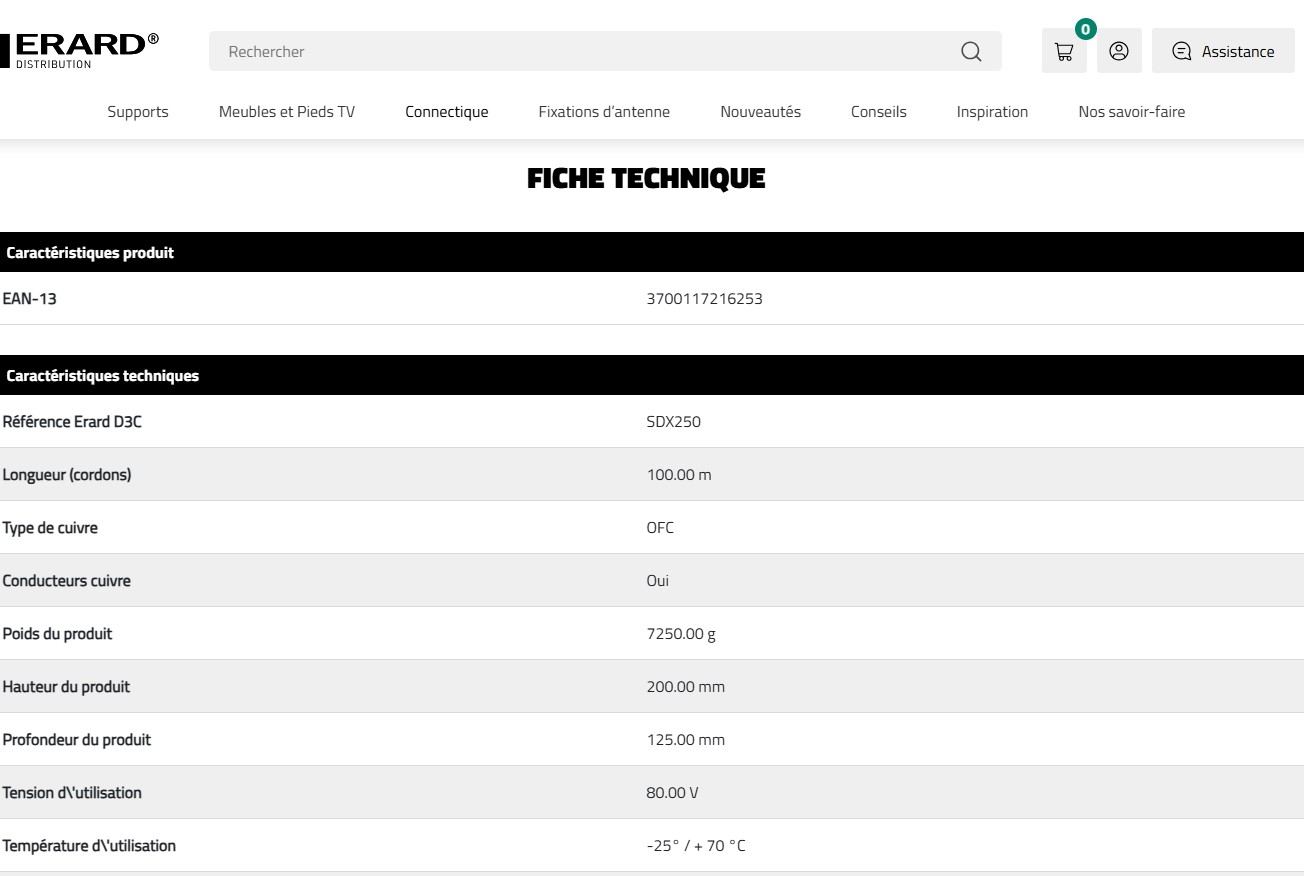
Task: Click the SDX250 reference value
Action: click(x=673, y=422)
